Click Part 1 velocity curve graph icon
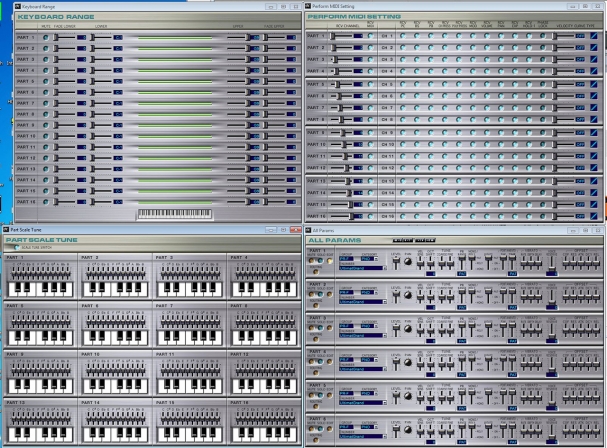 click(x=593, y=36)
